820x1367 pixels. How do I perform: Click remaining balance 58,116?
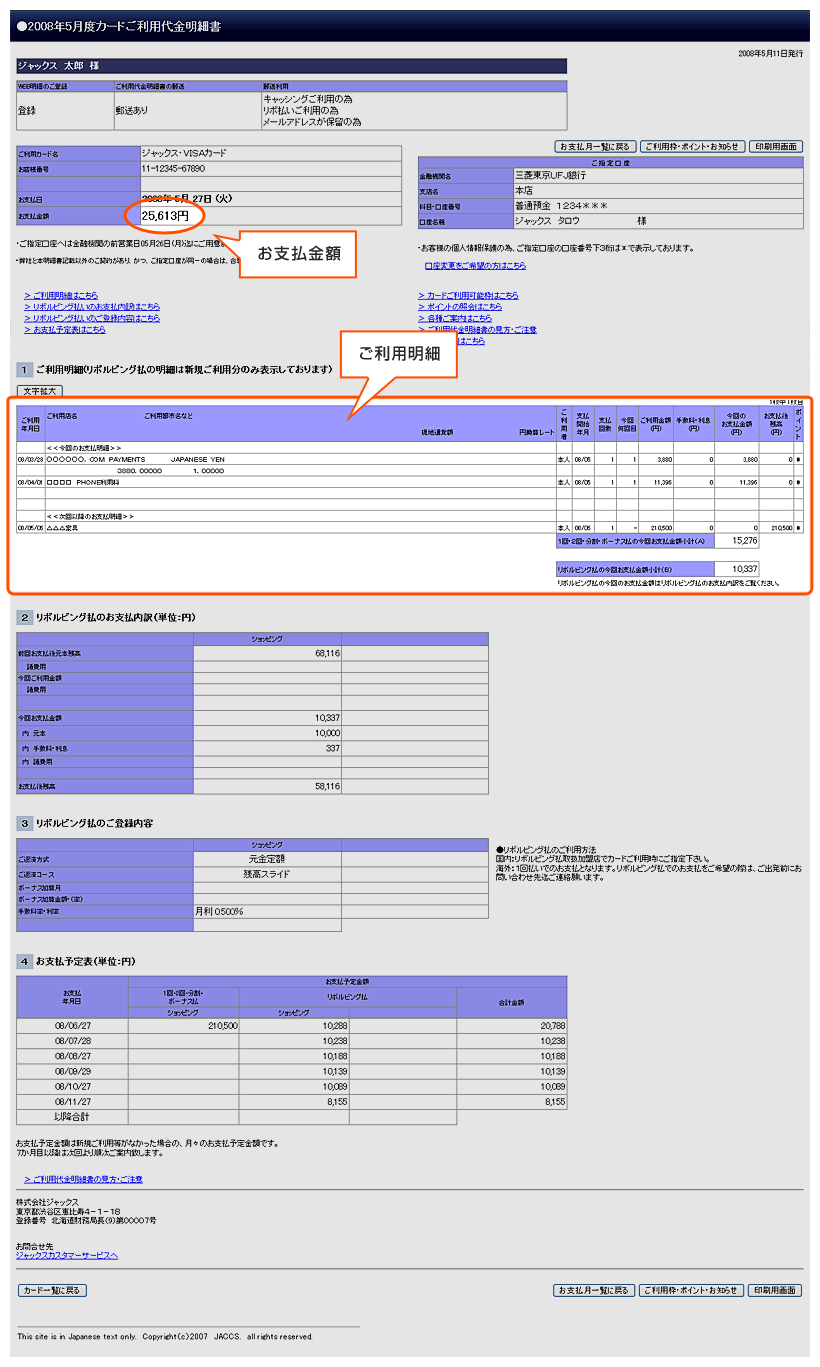[x=327, y=787]
